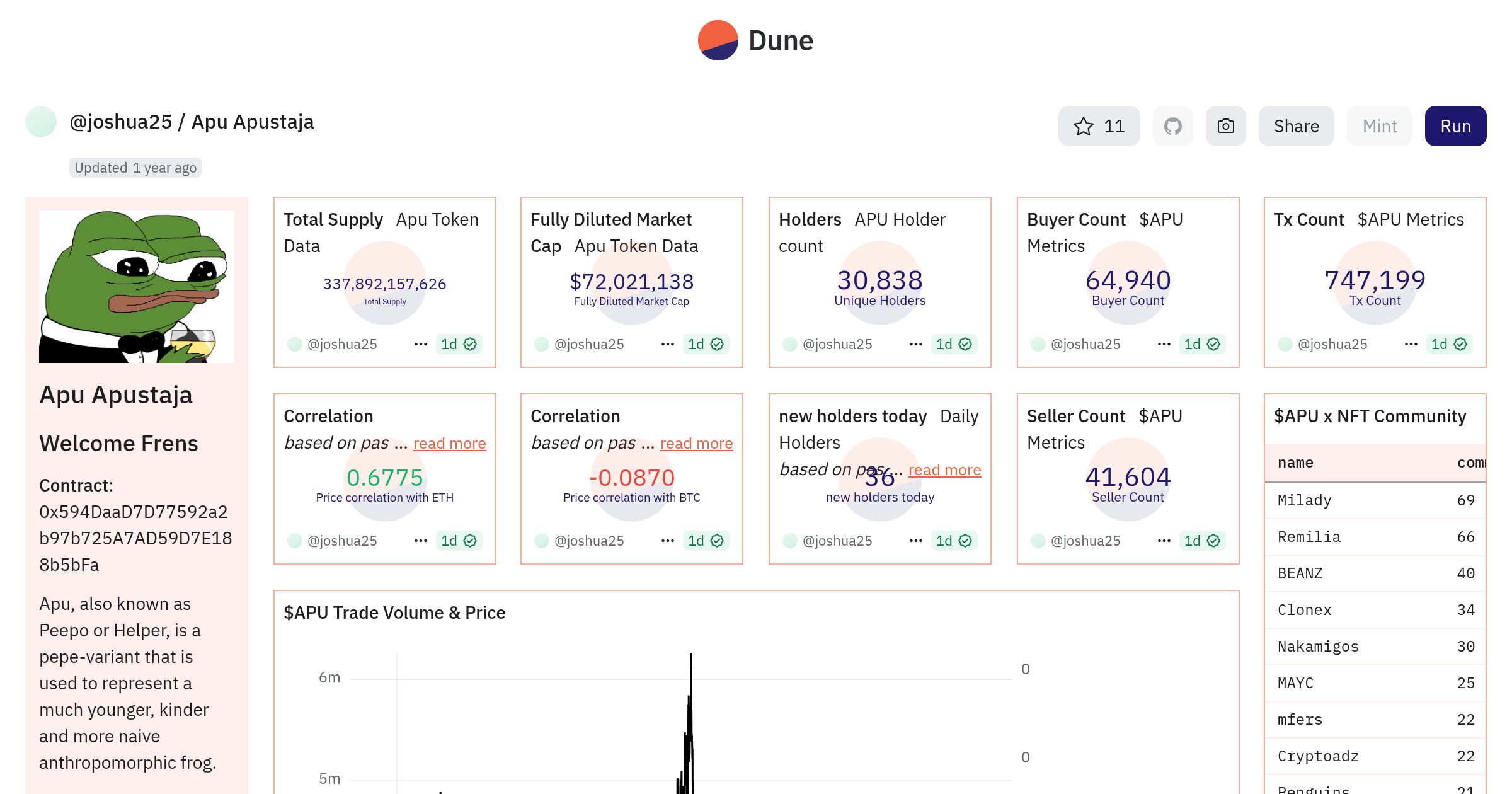The image size is (1512, 794).
Task: Click the -0.0870 BTC correlation value
Action: [631, 478]
